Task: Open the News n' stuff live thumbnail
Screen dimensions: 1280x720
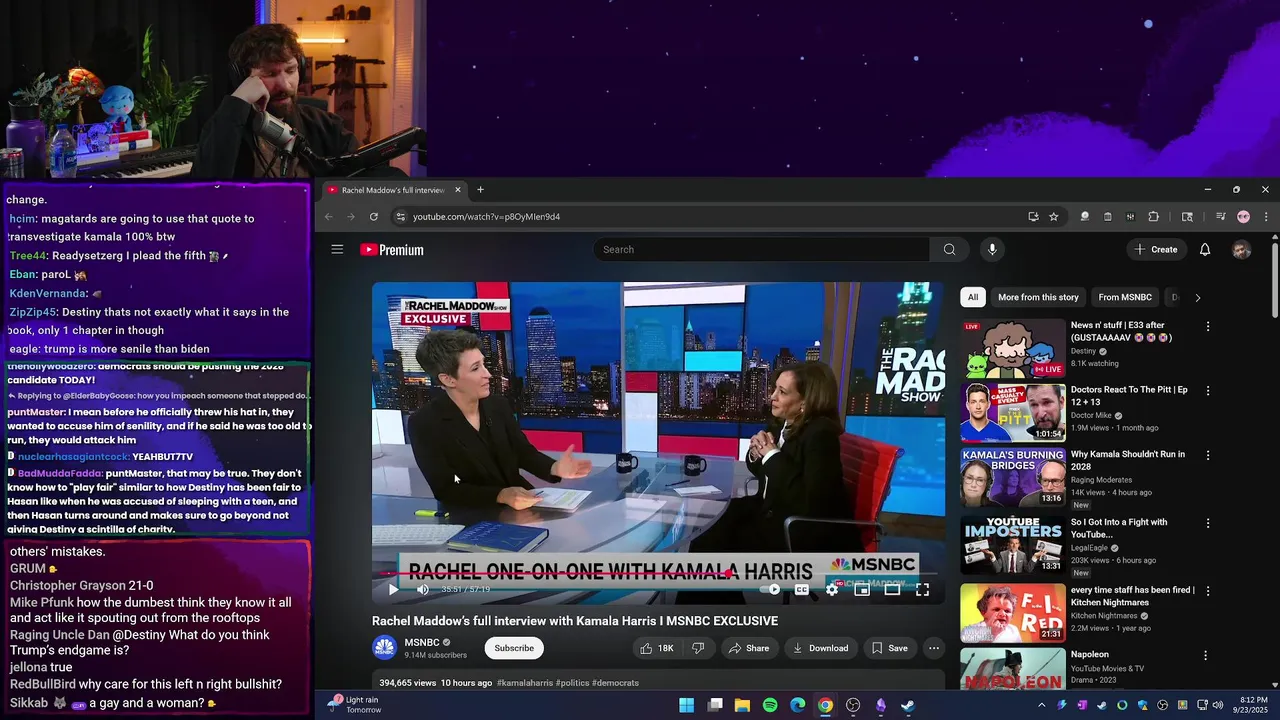Action: pos(1013,348)
